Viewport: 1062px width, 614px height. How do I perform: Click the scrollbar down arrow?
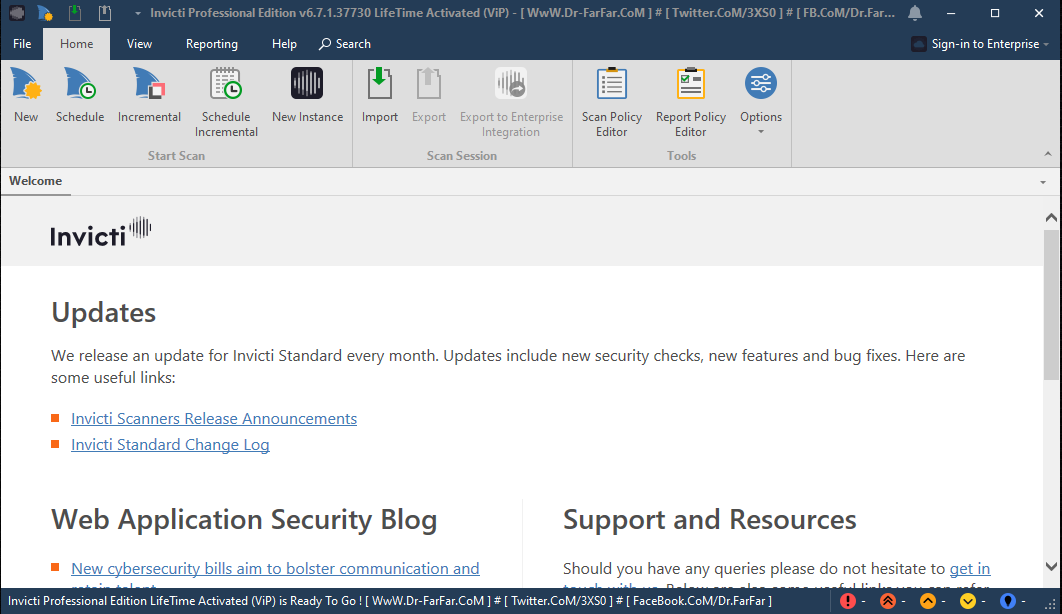[1050, 567]
